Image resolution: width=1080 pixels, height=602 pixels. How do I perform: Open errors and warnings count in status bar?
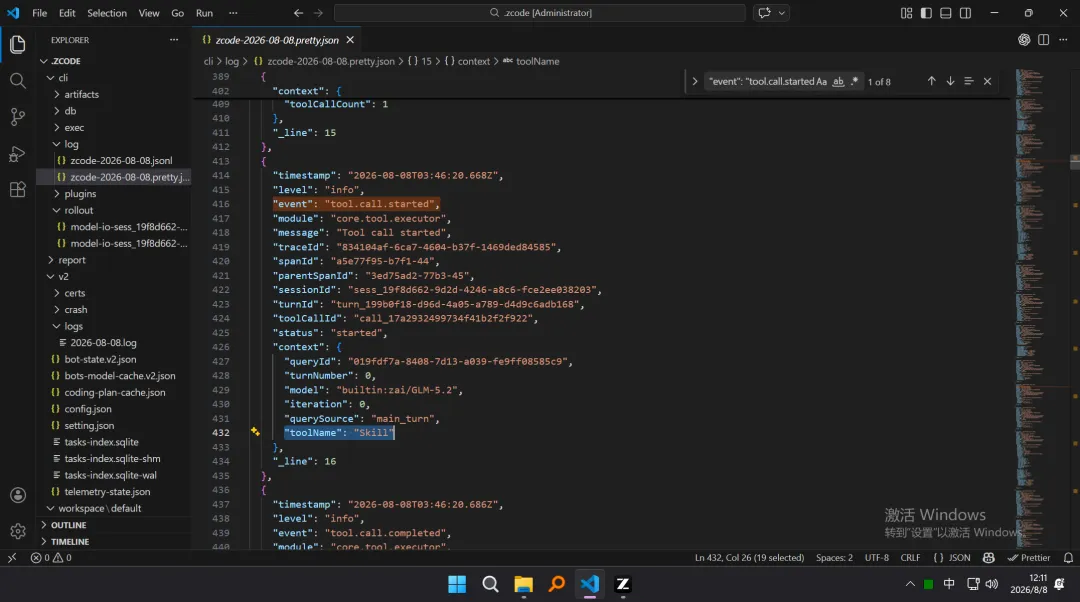click(x=51, y=558)
